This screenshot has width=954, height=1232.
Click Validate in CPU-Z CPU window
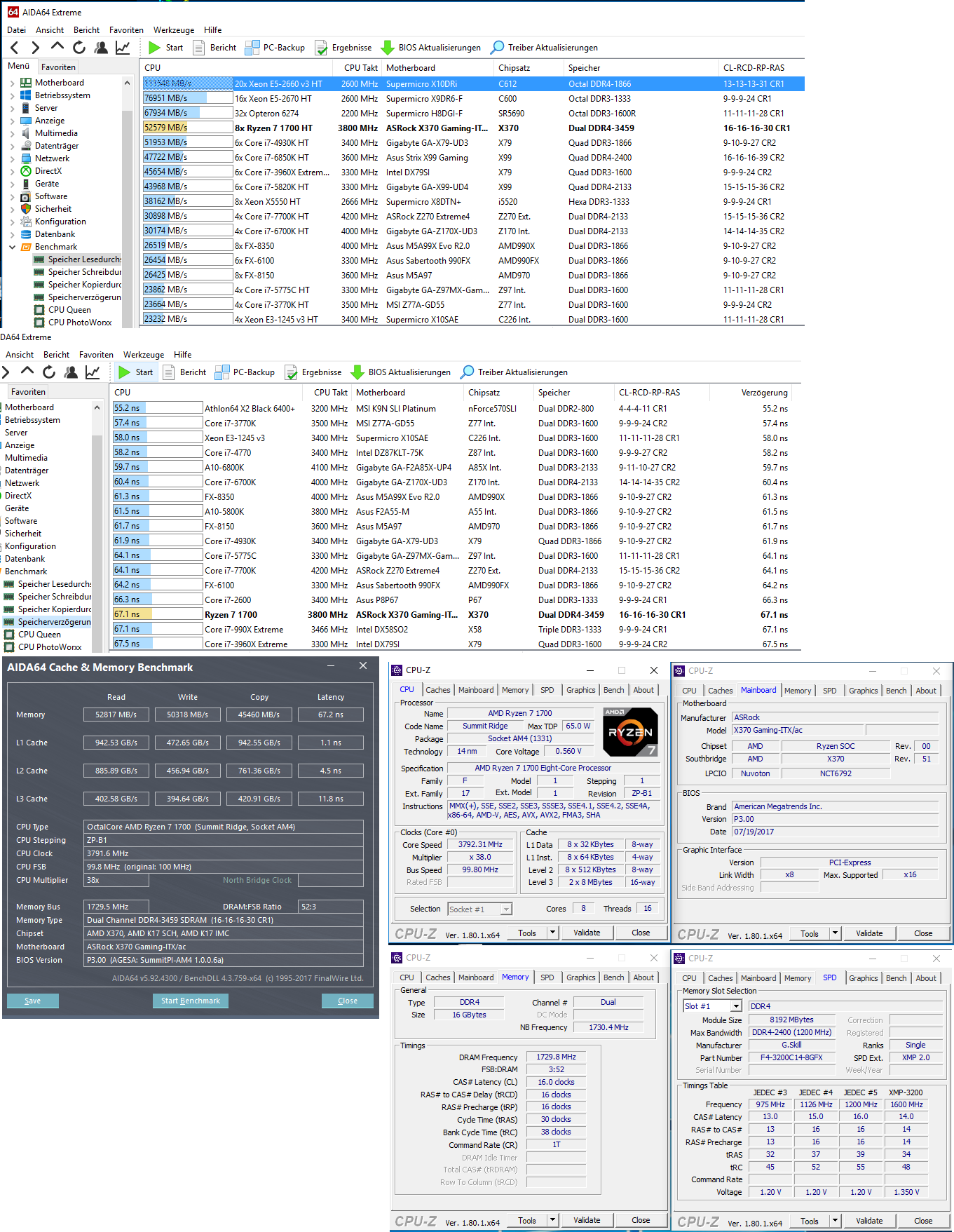click(587, 933)
